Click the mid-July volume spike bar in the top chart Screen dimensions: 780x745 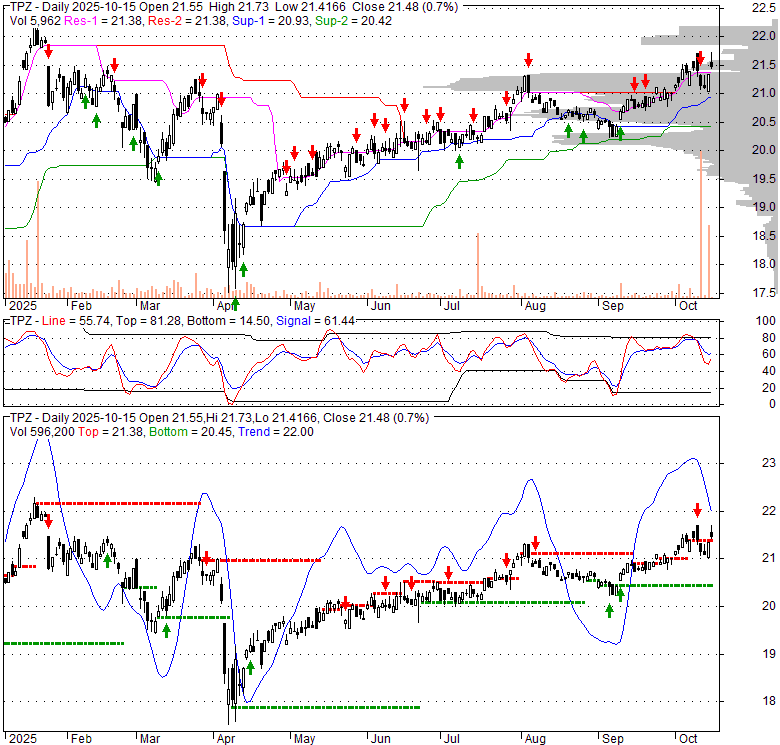(478, 265)
